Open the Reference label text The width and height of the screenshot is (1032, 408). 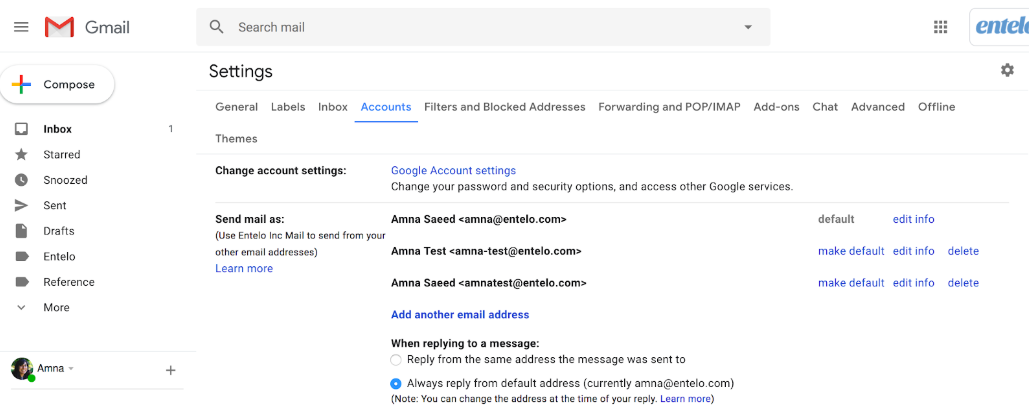point(69,282)
